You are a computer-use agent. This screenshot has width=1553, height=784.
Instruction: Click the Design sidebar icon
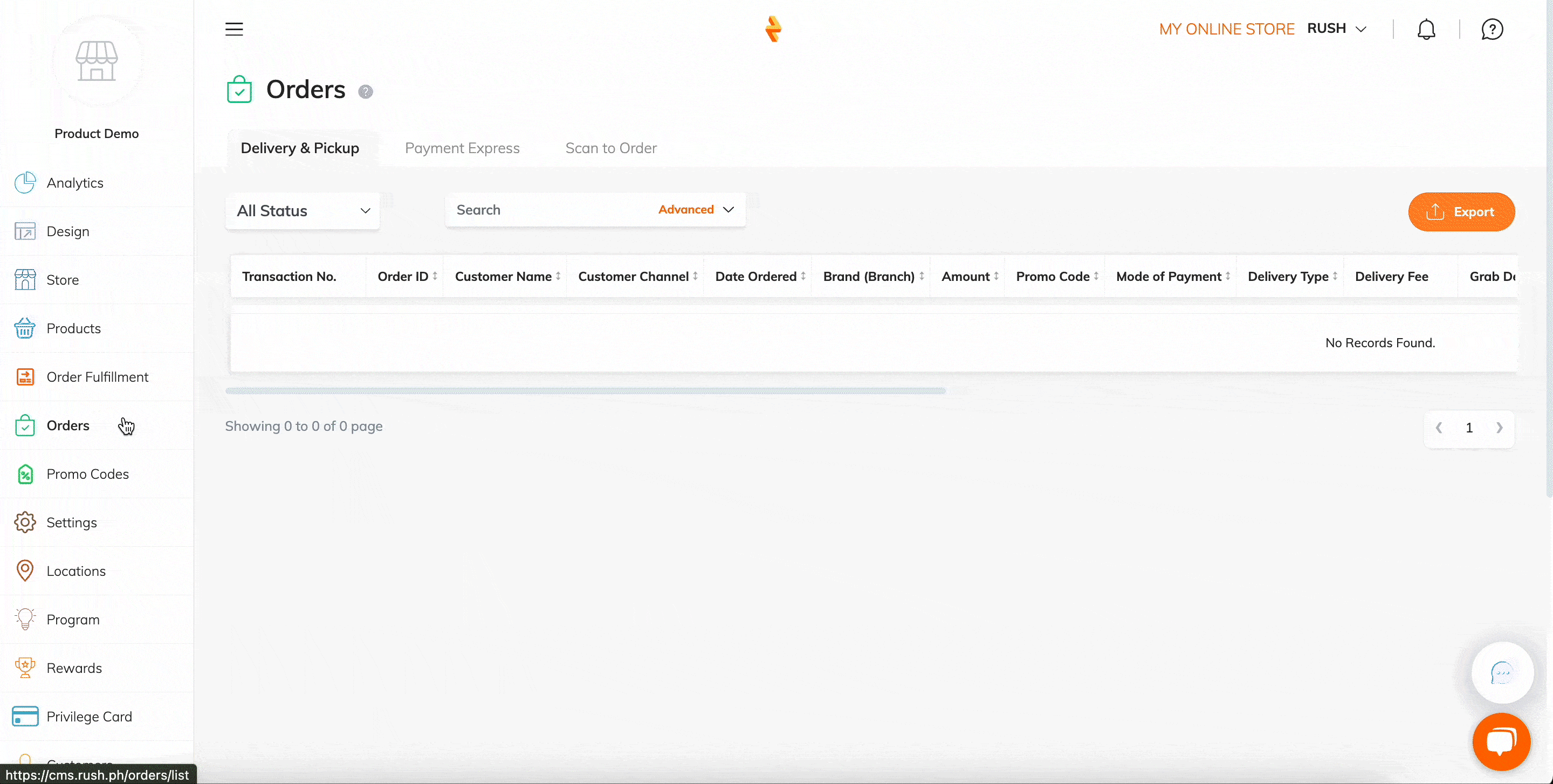coord(25,231)
